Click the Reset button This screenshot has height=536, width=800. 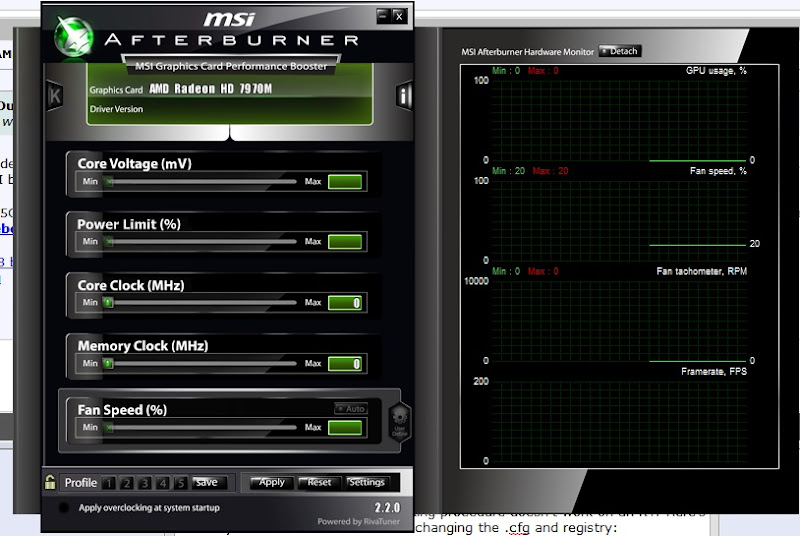pyautogui.click(x=319, y=482)
